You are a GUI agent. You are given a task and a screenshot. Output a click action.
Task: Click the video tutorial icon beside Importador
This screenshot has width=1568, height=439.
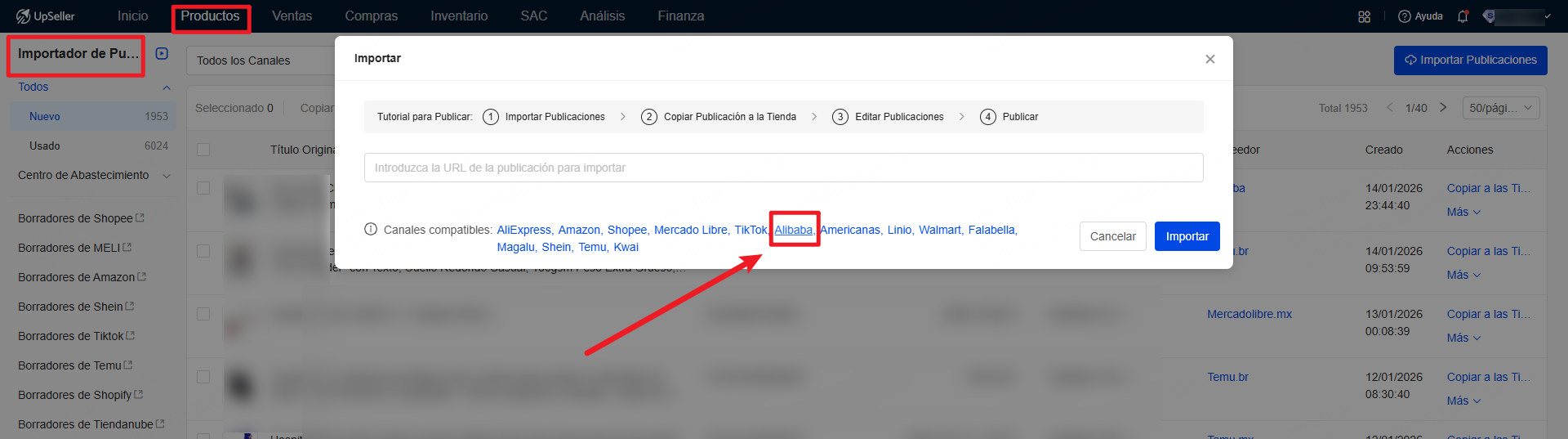pos(162,54)
